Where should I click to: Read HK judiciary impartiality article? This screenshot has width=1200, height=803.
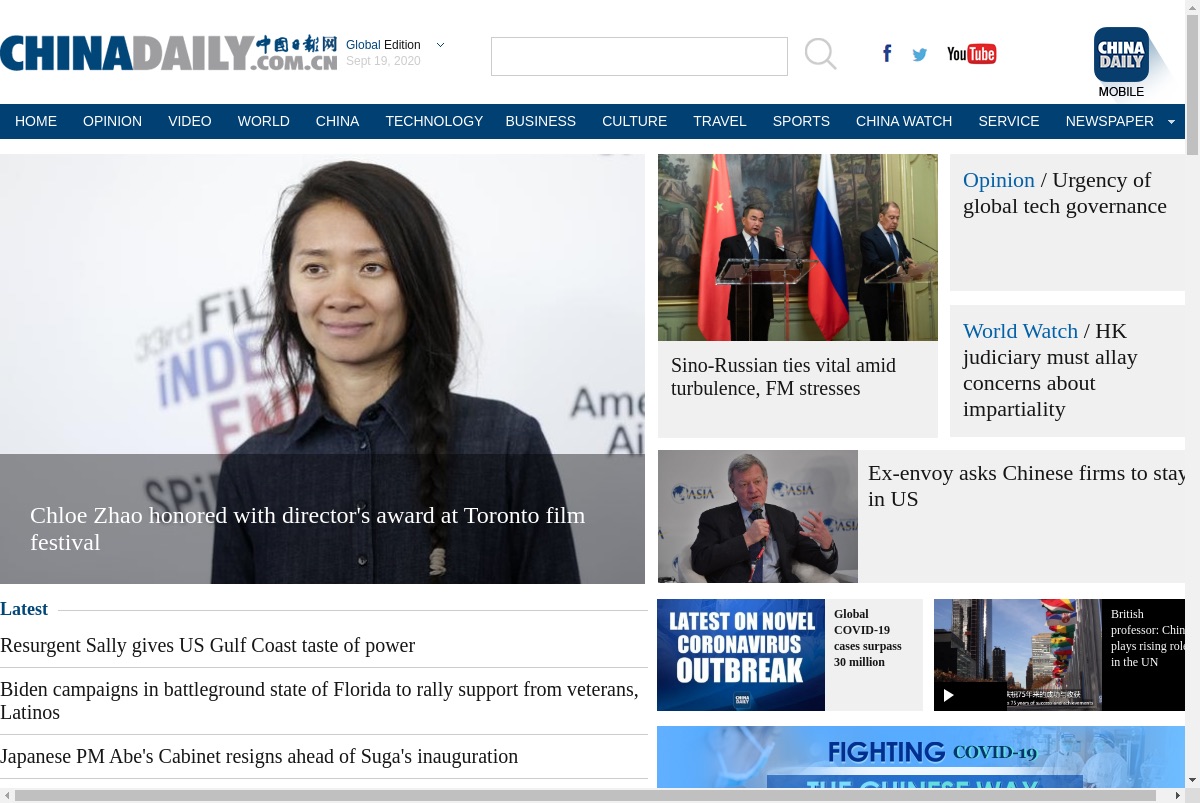pyautogui.click(x=1050, y=370)
